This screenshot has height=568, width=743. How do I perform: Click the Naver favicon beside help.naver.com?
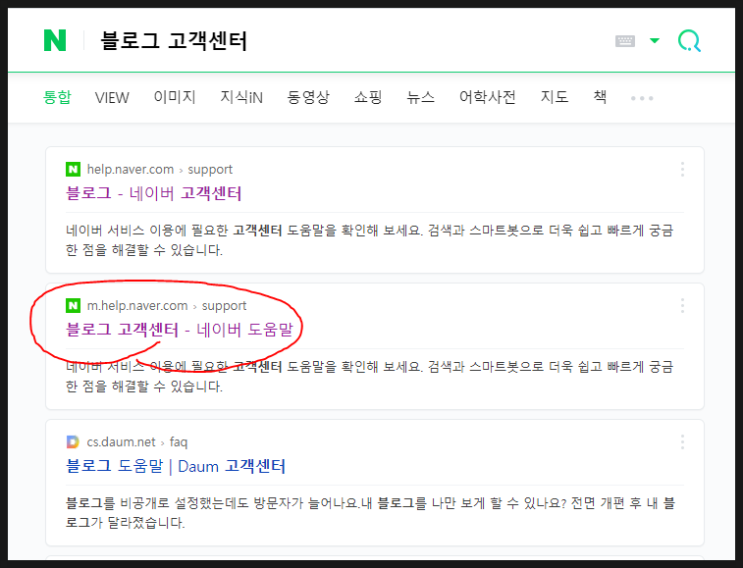coord(73,169)
